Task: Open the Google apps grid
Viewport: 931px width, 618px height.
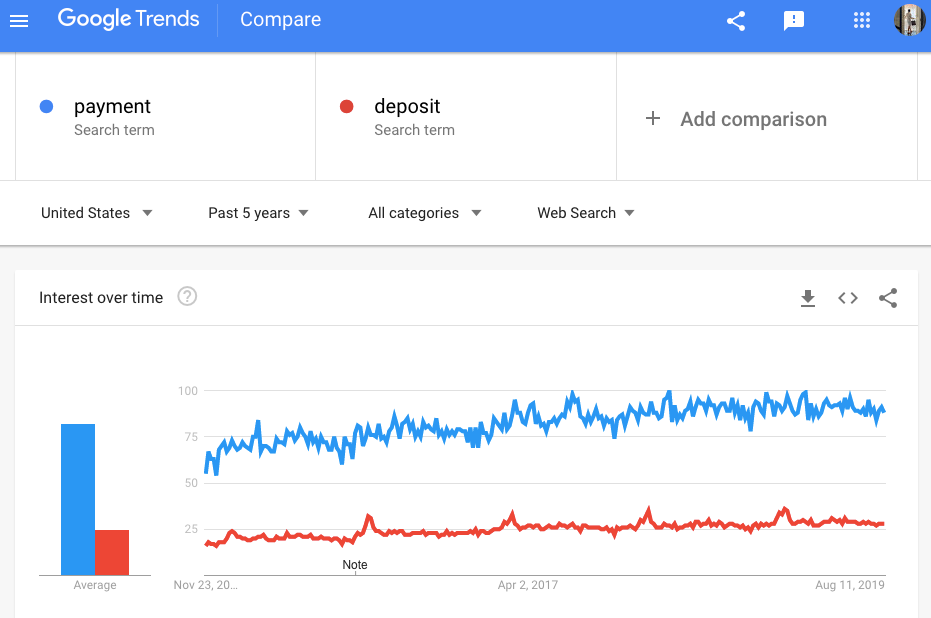Action: click(862, 20)
